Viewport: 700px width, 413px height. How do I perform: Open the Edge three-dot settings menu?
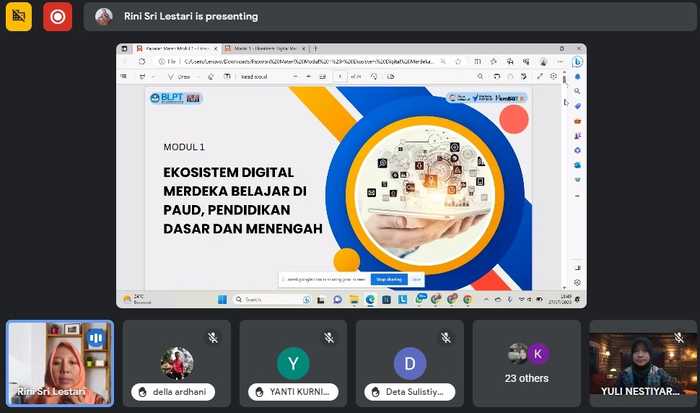pos(560,62)
